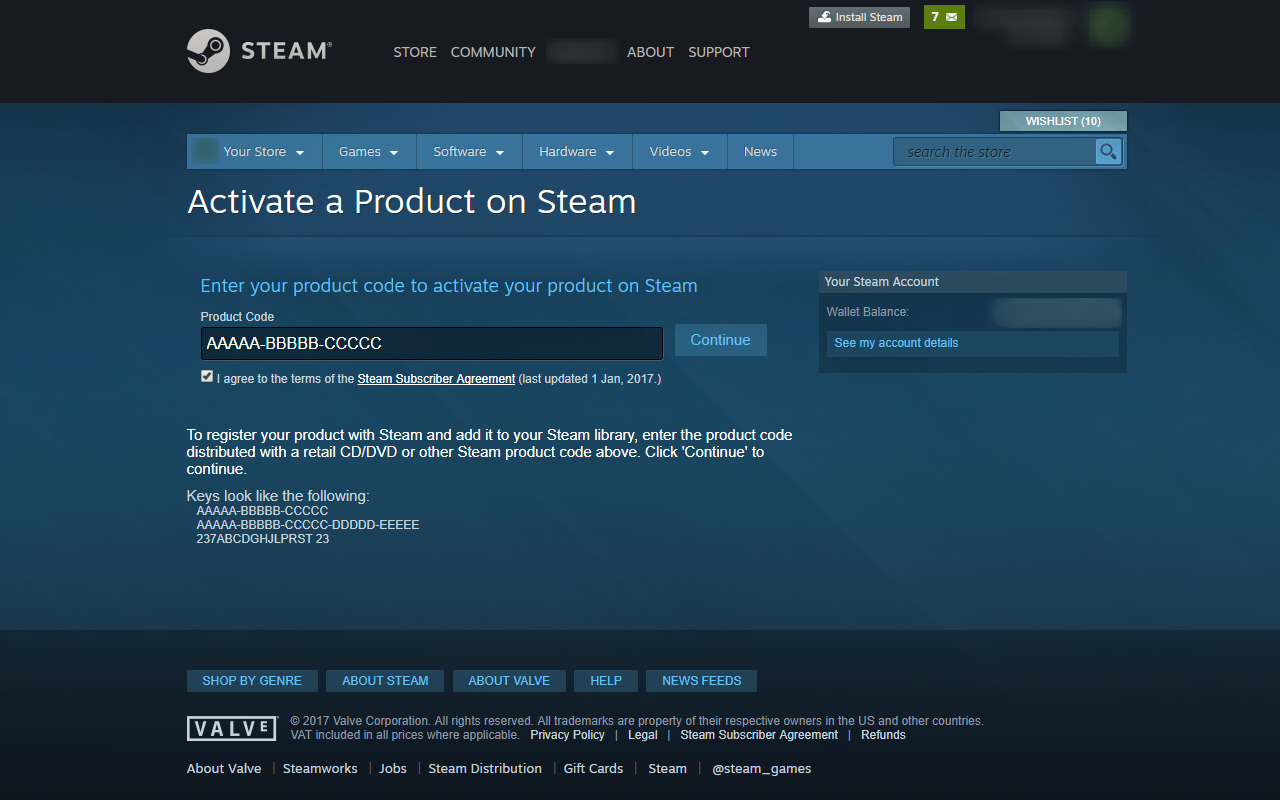Open the Software dropdown

(469, 151)
